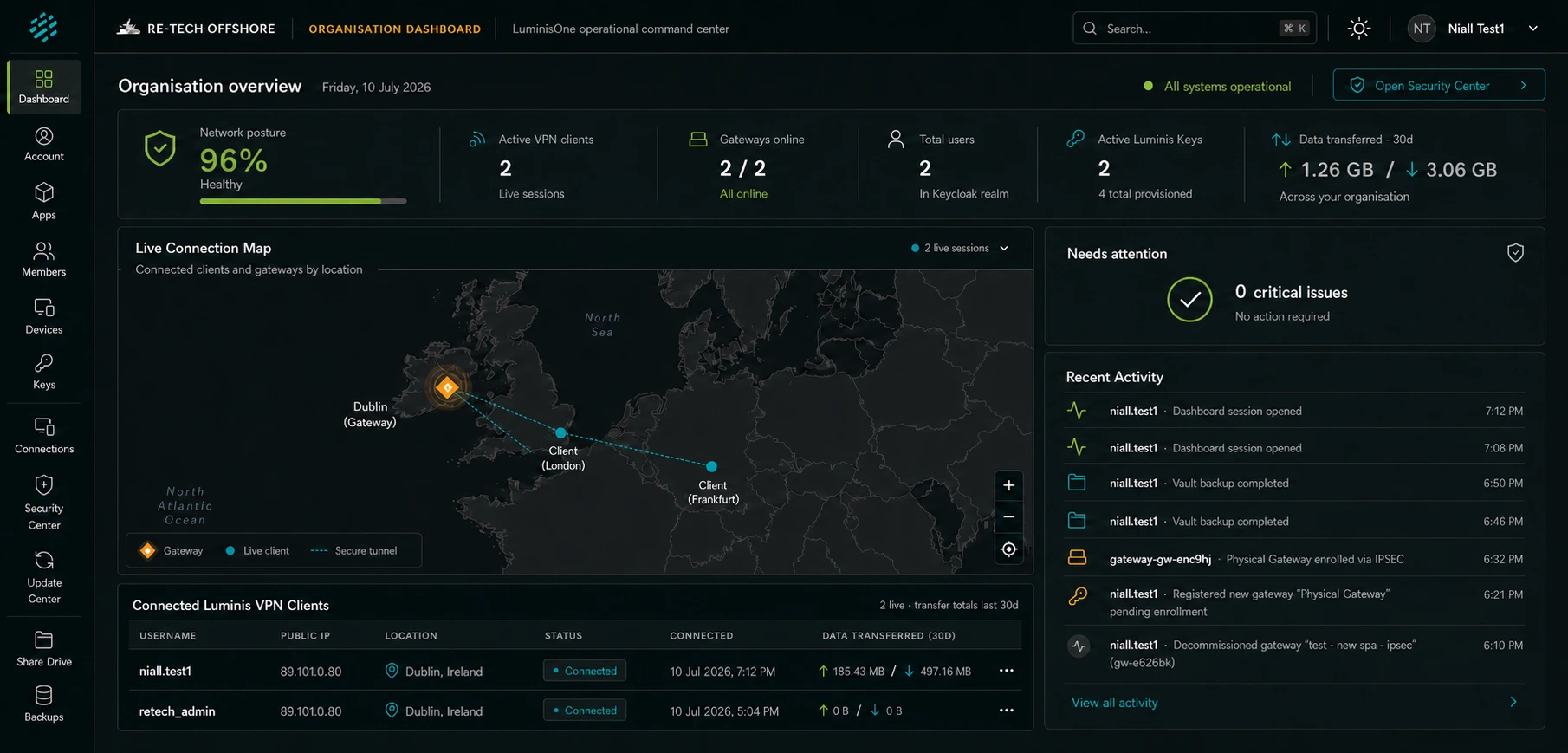Toggle light/dark theme sun icon
Viewport: 1568px width, 753px height.
click(x=1359, y=29)
